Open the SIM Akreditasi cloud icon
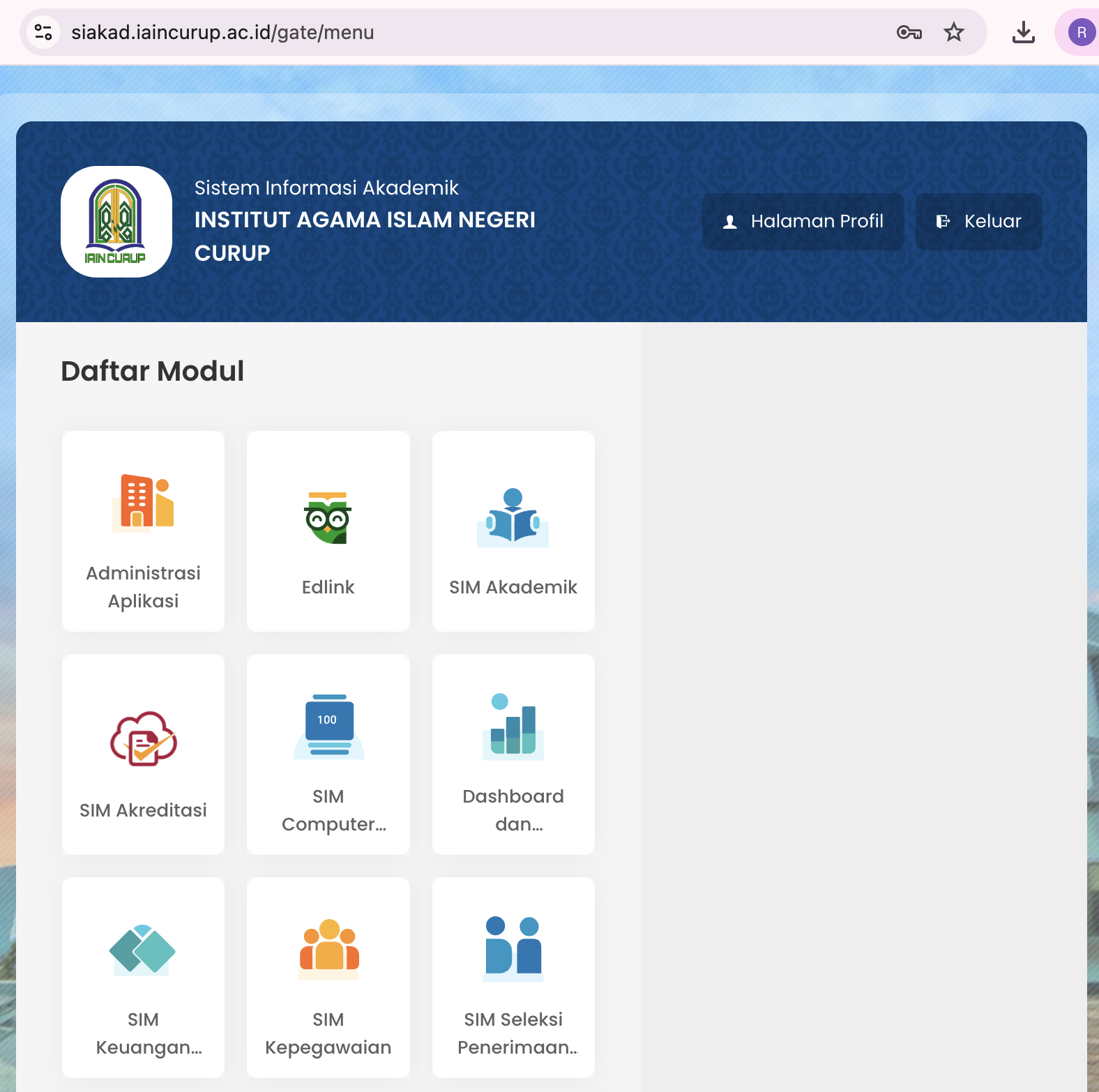 click(143, 739)
